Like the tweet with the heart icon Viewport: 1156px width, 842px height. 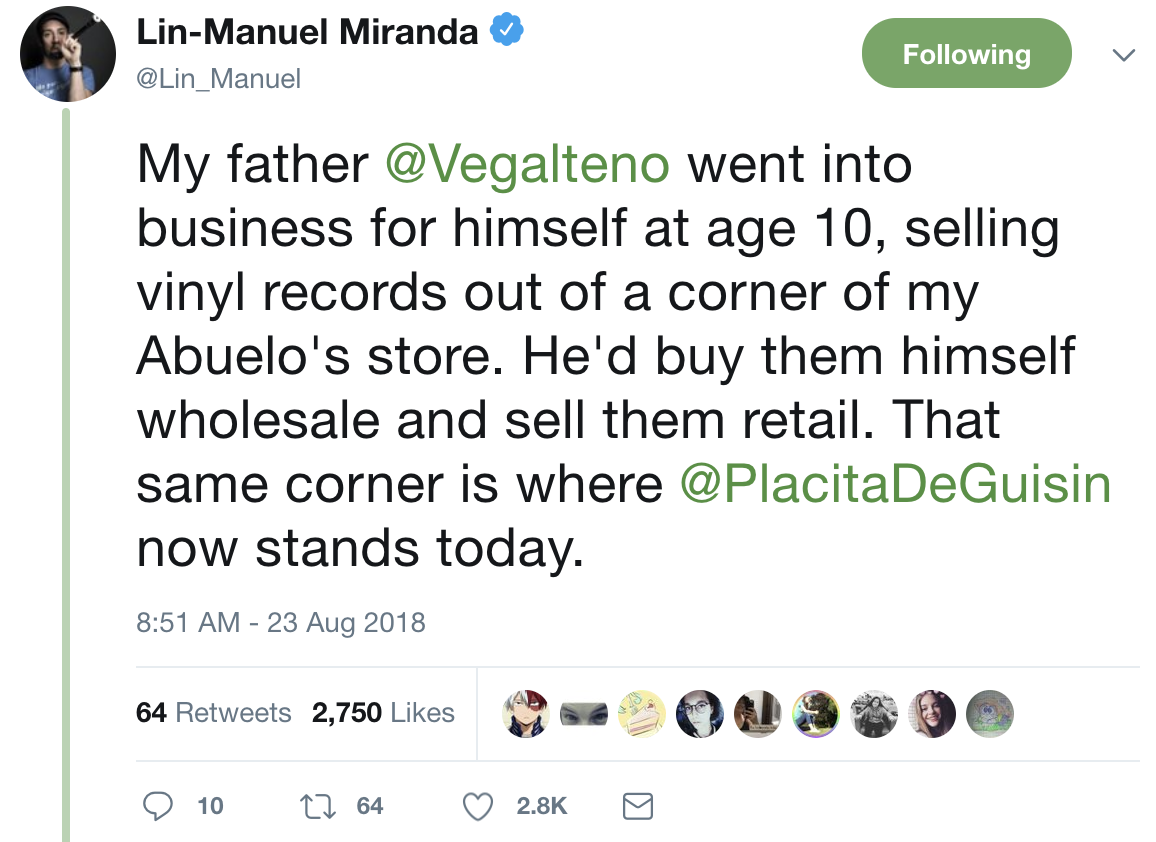click(480, 806)
